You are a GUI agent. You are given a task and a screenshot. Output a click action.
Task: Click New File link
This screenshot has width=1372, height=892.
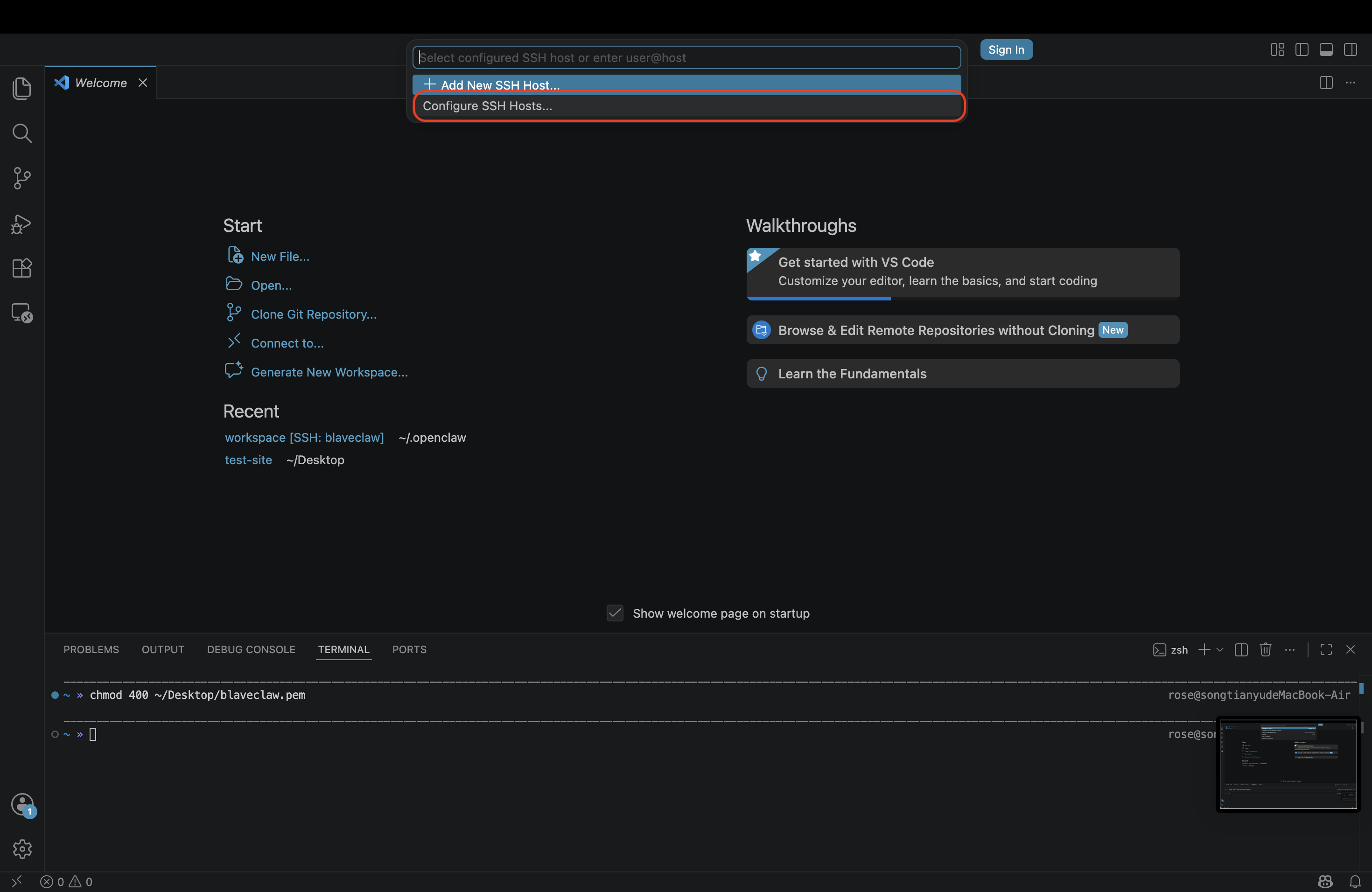pos(280,257)
